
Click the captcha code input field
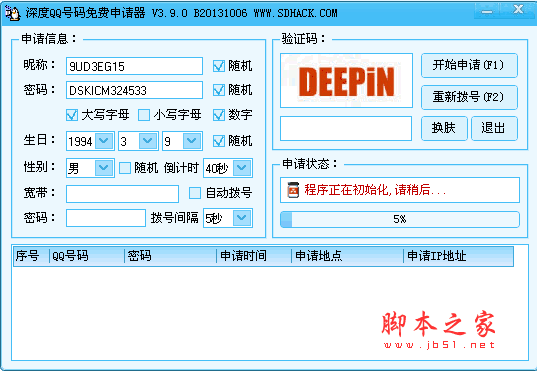coord(346,128)
